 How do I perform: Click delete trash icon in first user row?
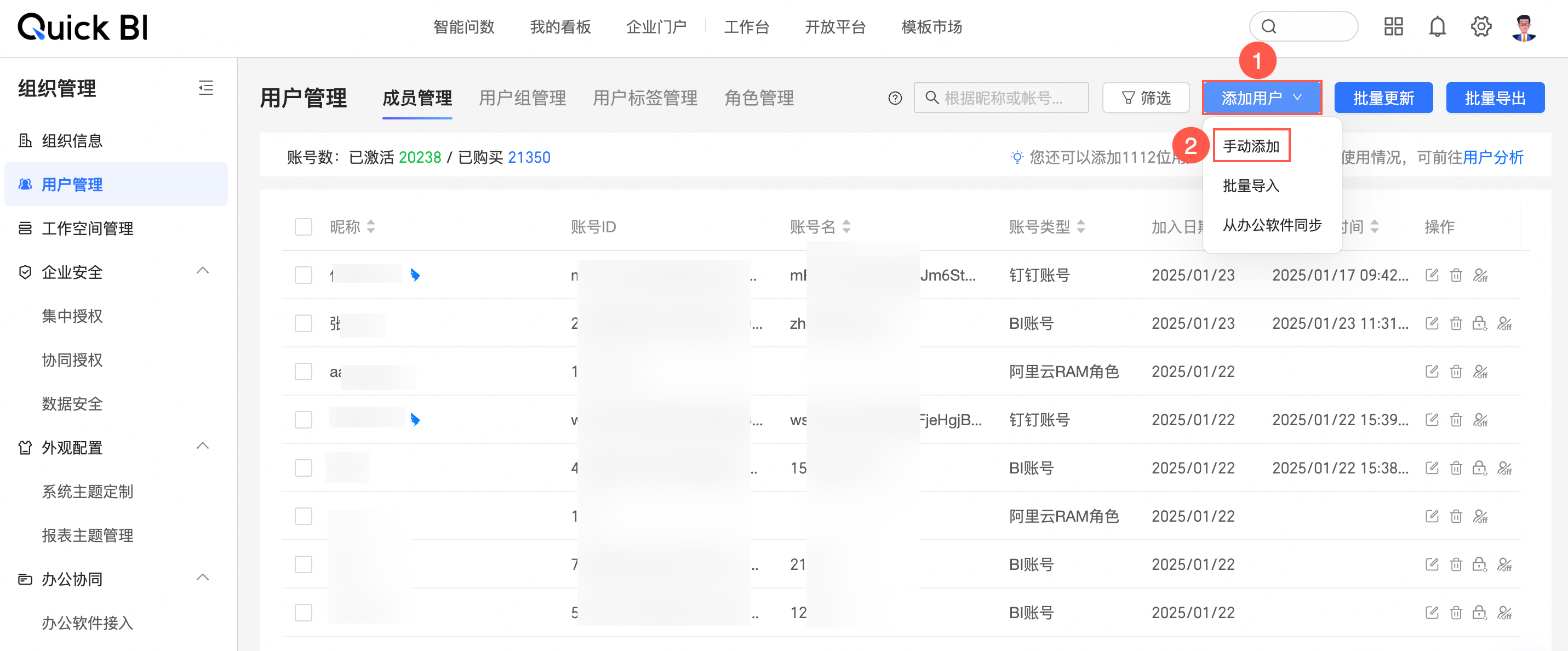pyautogui.click(x=1455, y=275)
